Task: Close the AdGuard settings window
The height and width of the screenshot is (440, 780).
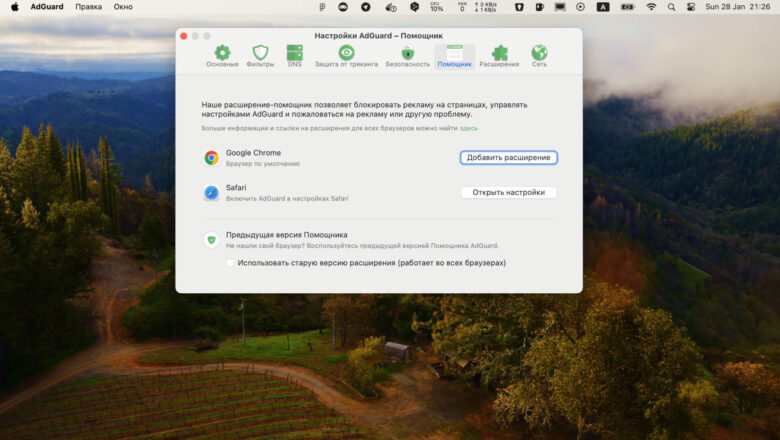Action: tap(184, 36)
